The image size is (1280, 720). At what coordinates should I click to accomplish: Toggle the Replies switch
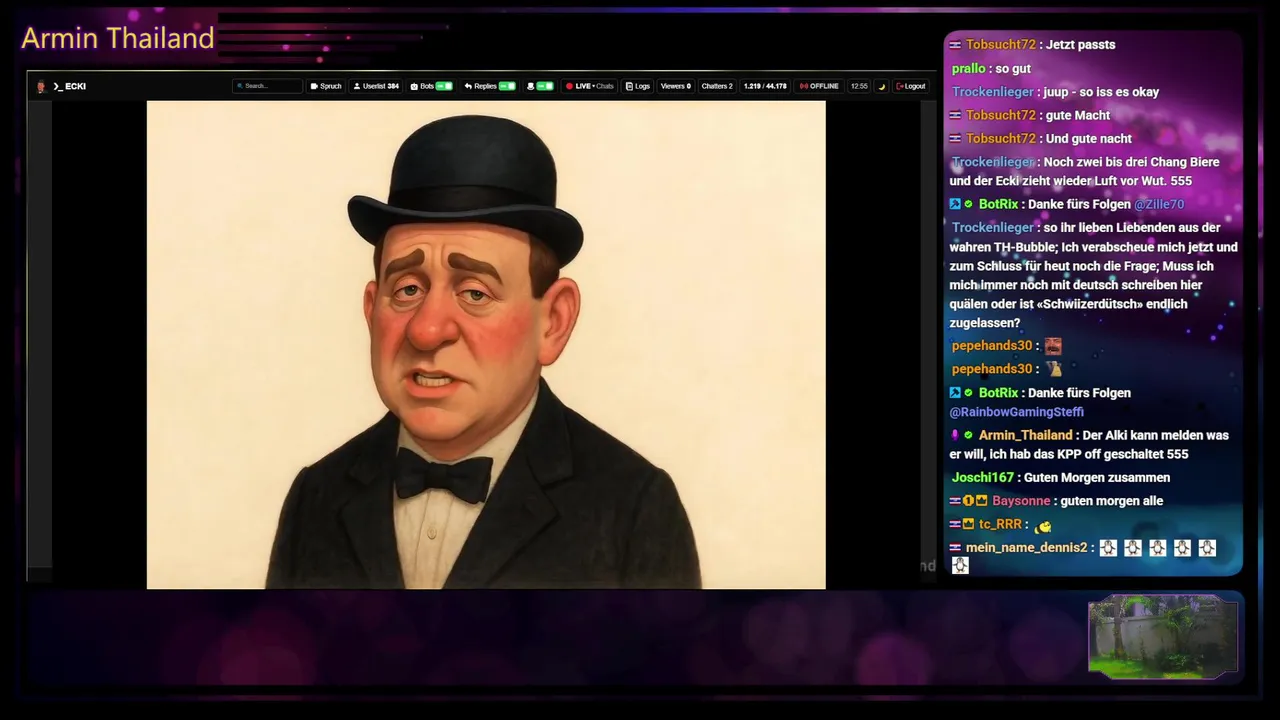[507, 86]
